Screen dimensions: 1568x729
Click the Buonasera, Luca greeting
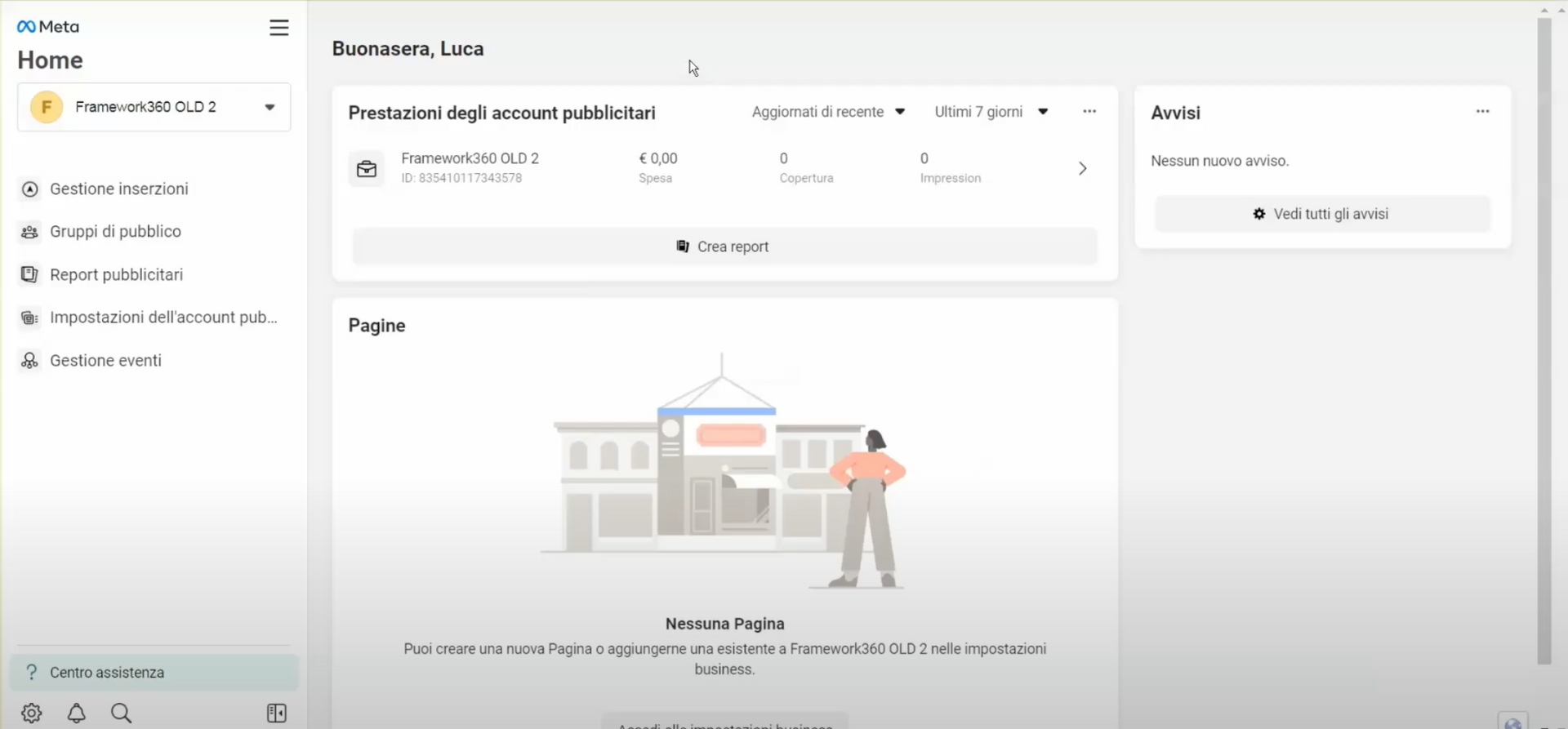click(408, 49)
